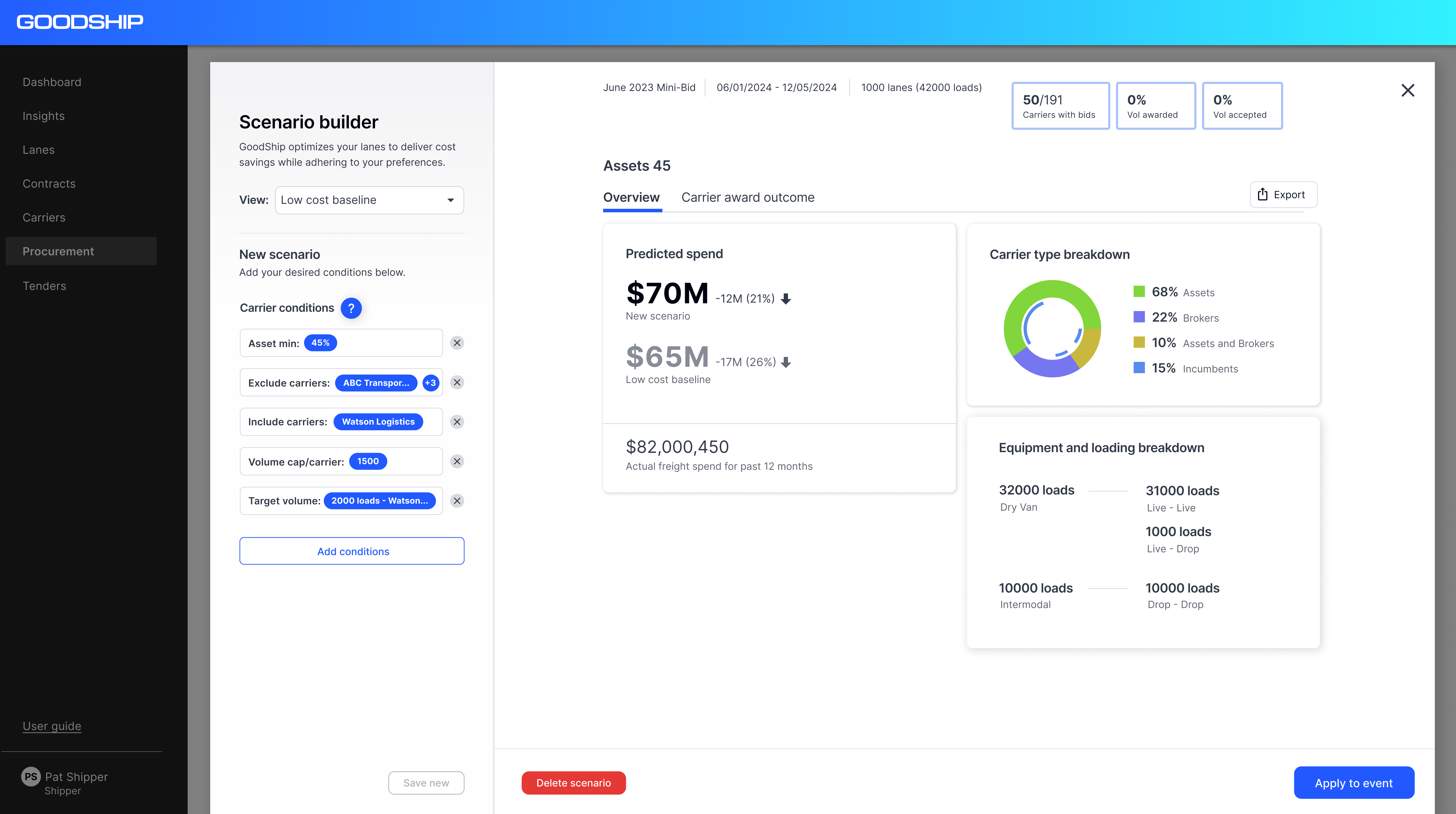Click the carrier type donut chart
This screenshot has width=1456, height=814.
coord(1052,329)
